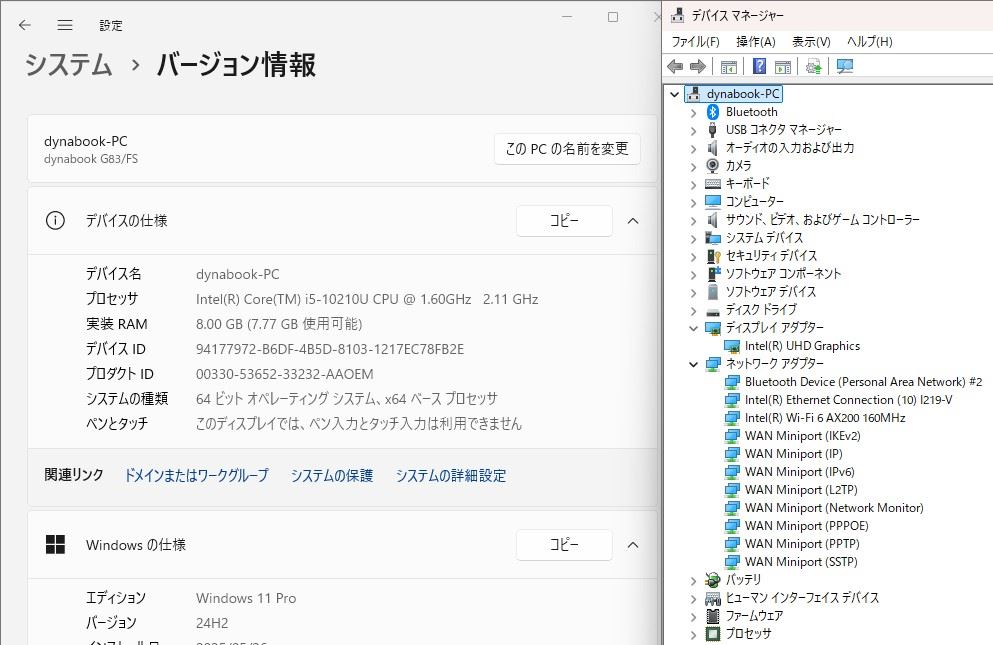Viewport: 993px width, 645px height.
Task: Open ドメインまたはワークグループ link
Action: 196,475
